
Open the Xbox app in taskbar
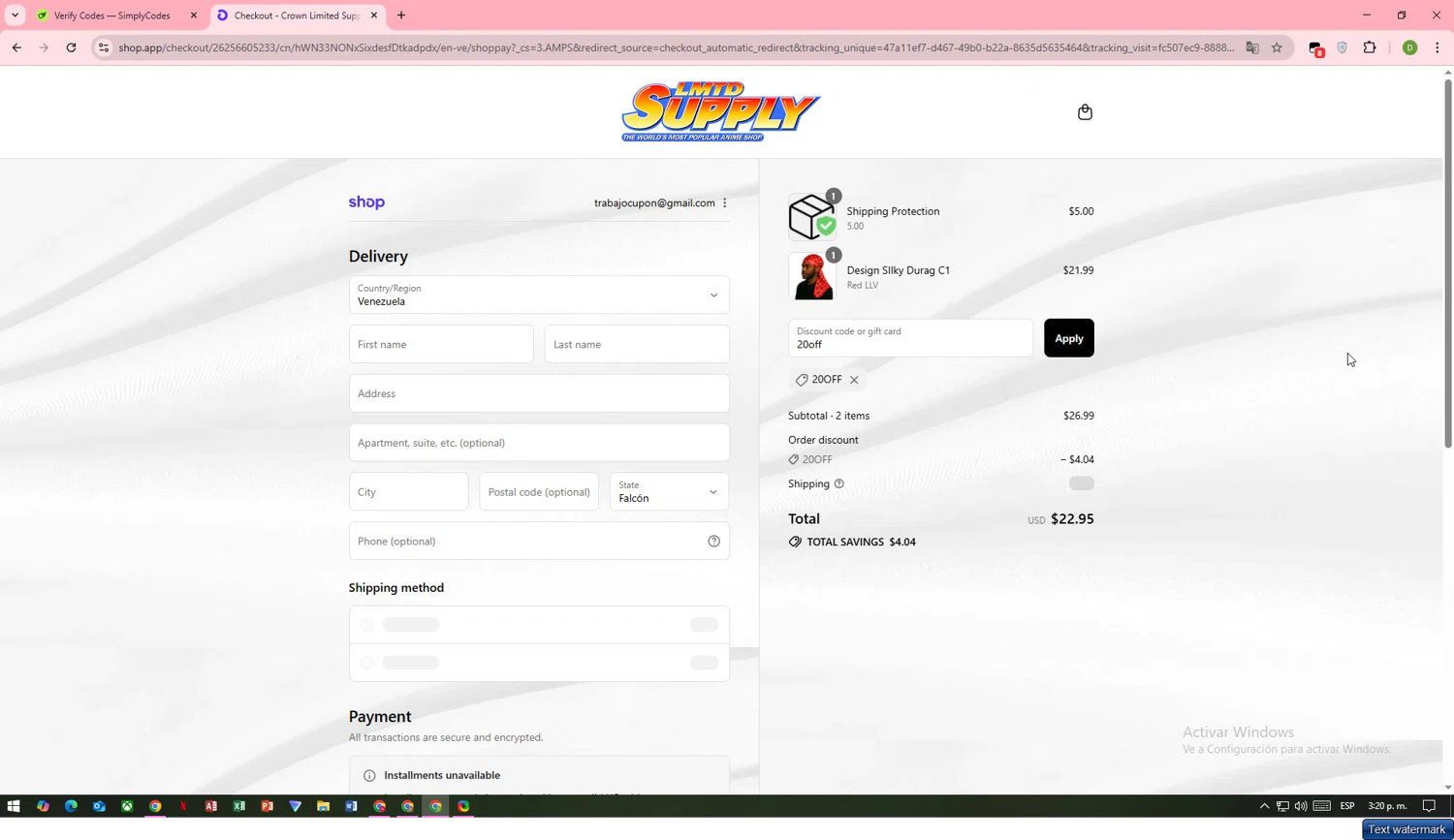click(127, 806)
